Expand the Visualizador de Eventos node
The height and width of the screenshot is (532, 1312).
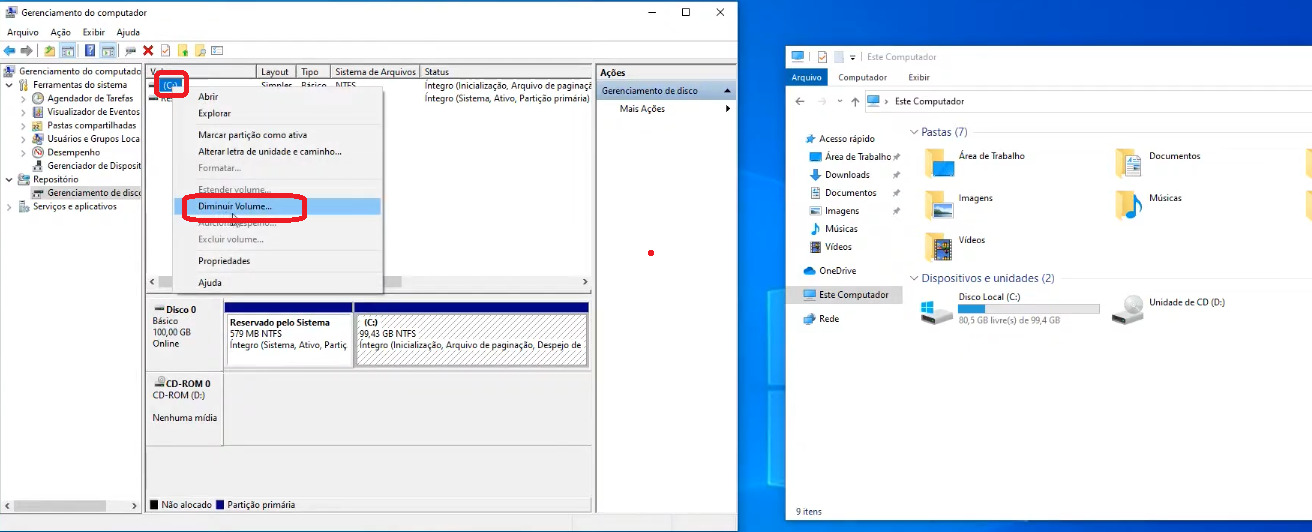point(23,112)
